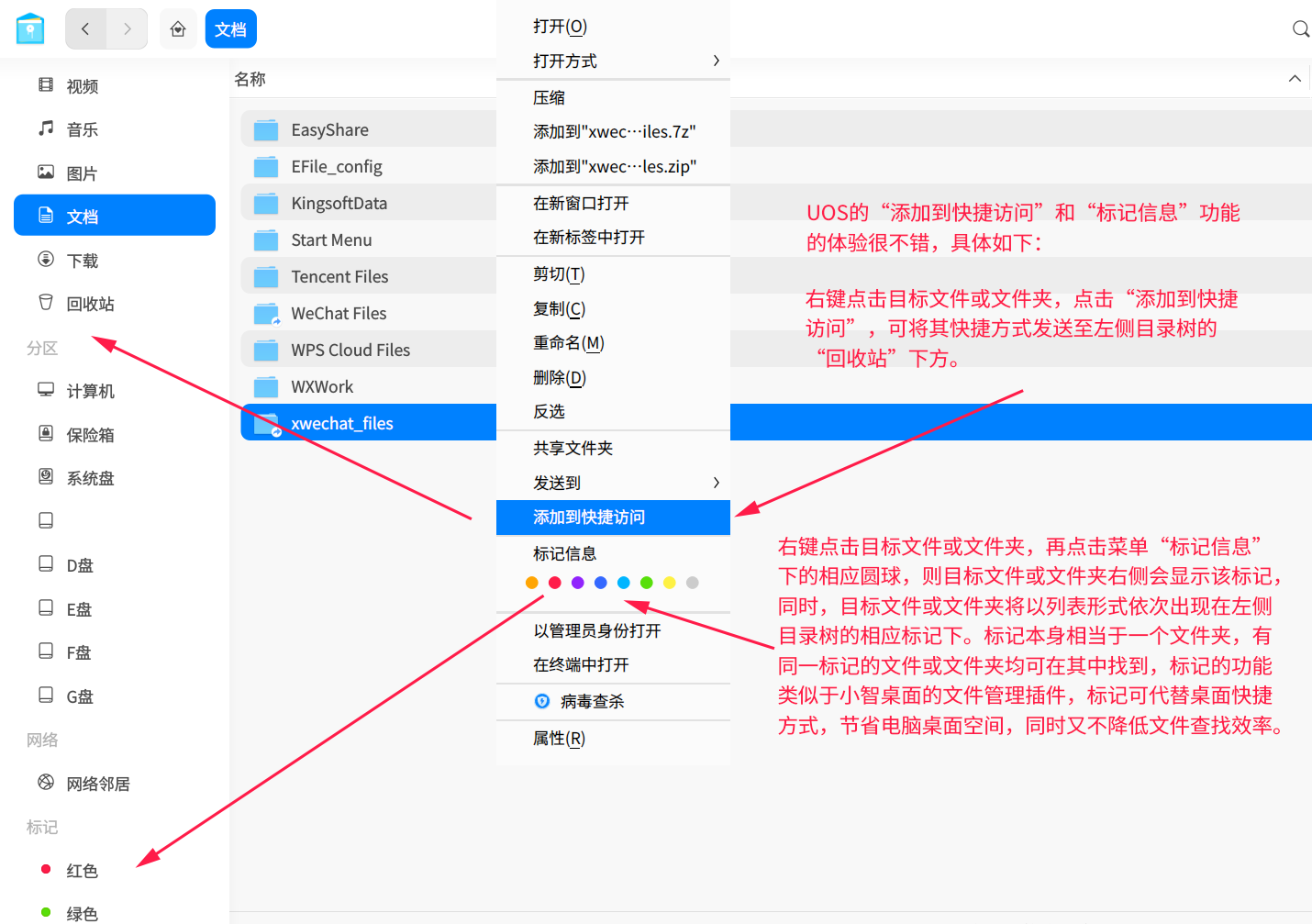This screenshot has width=1312, height=924.
Task: Expand the 打开方式 submenu
Action: click(613, 61)
